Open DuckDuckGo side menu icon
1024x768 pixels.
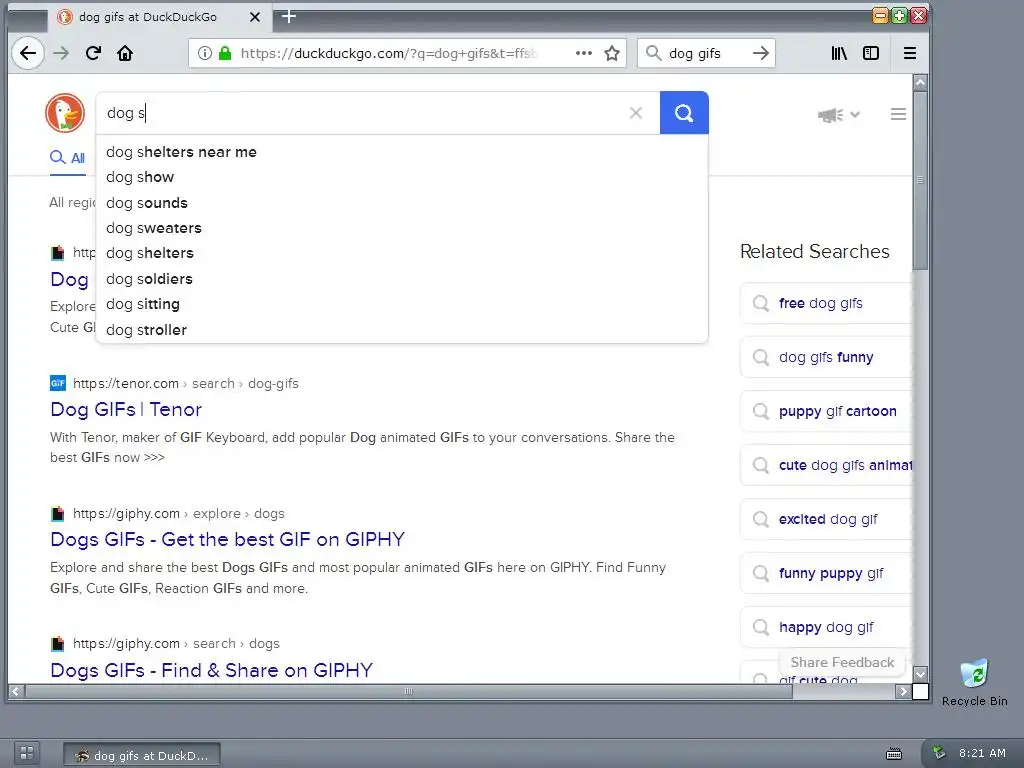point(898,114)
